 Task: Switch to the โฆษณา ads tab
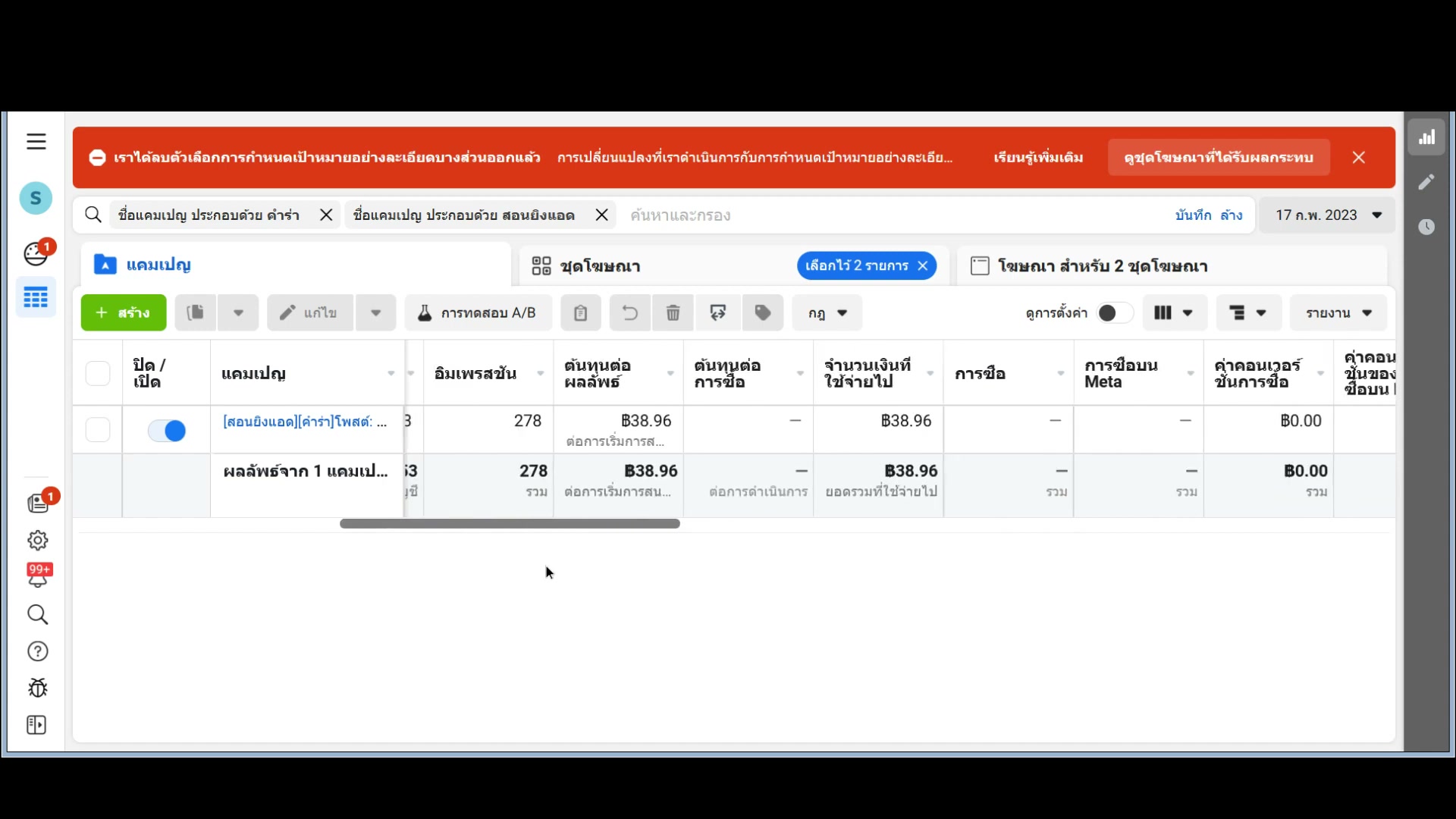[x=1101, y=266]
